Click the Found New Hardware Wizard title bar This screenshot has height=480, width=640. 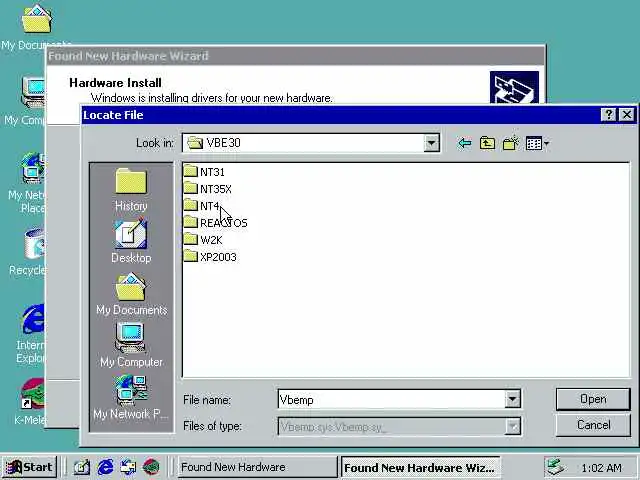pos(296,56)
